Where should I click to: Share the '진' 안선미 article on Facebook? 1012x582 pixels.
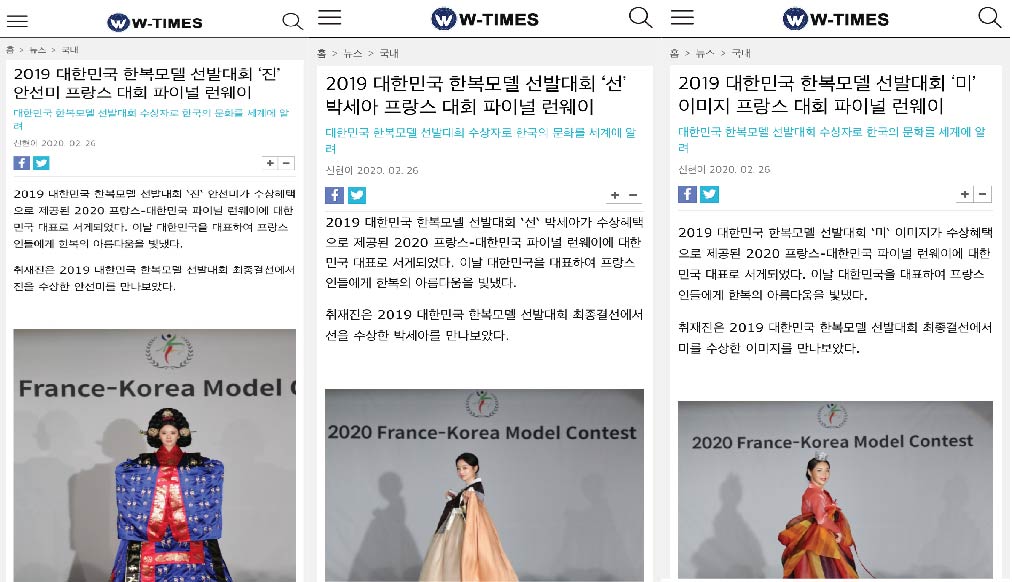pos(22,163)
